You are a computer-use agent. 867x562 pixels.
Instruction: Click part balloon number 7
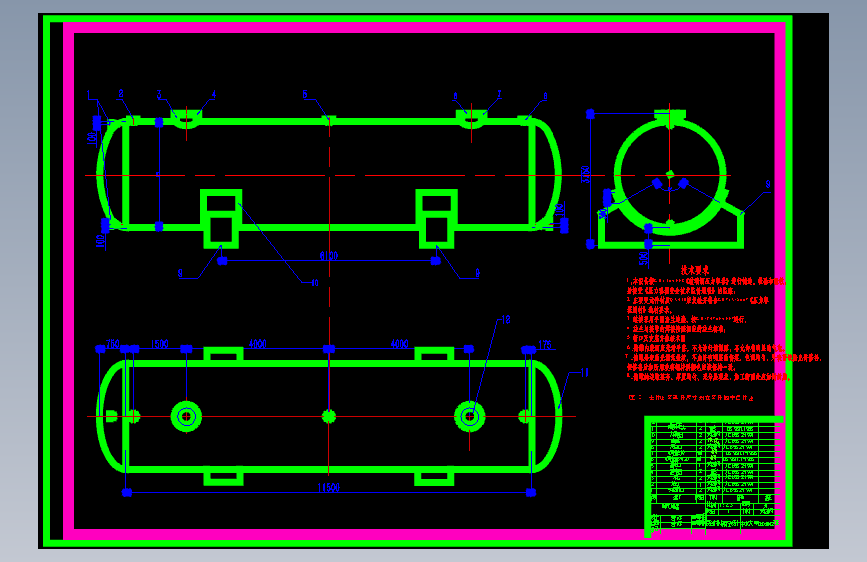pos(499,95)
